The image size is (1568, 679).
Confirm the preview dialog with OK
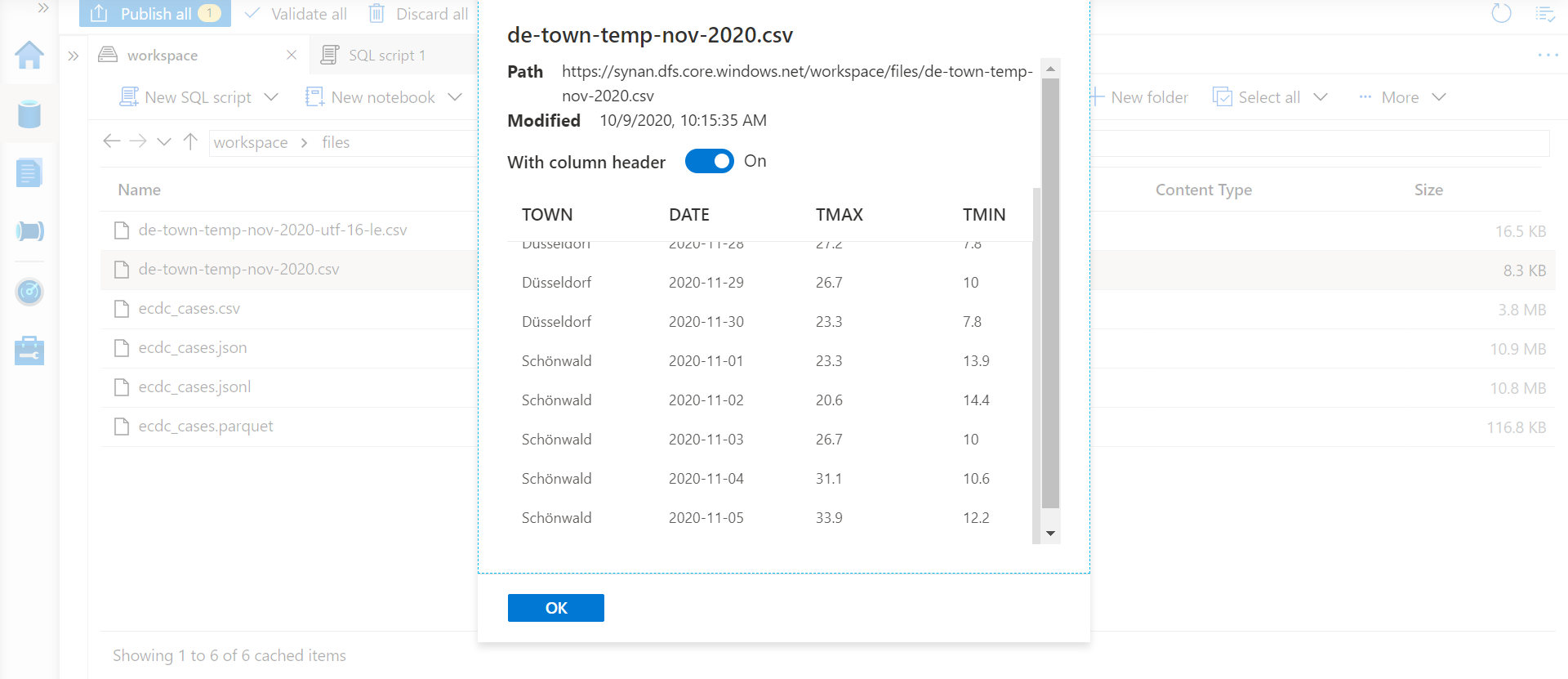pos(555,608)
